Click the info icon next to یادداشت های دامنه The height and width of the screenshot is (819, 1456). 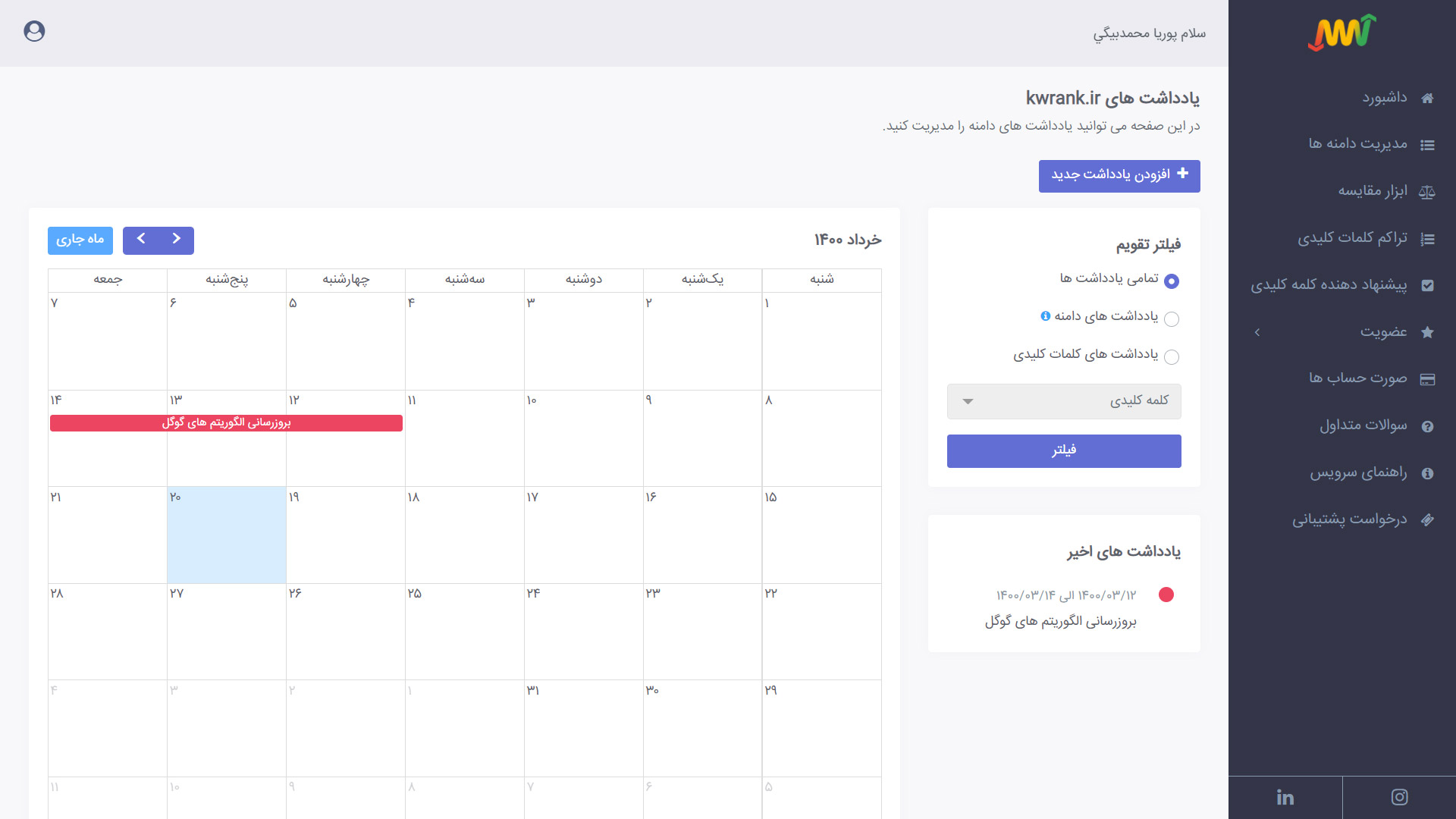1045,315
